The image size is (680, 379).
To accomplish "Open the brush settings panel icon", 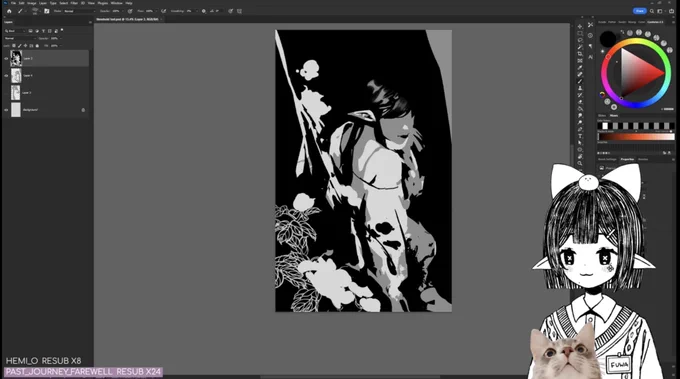I will click(x=47, y=11).
